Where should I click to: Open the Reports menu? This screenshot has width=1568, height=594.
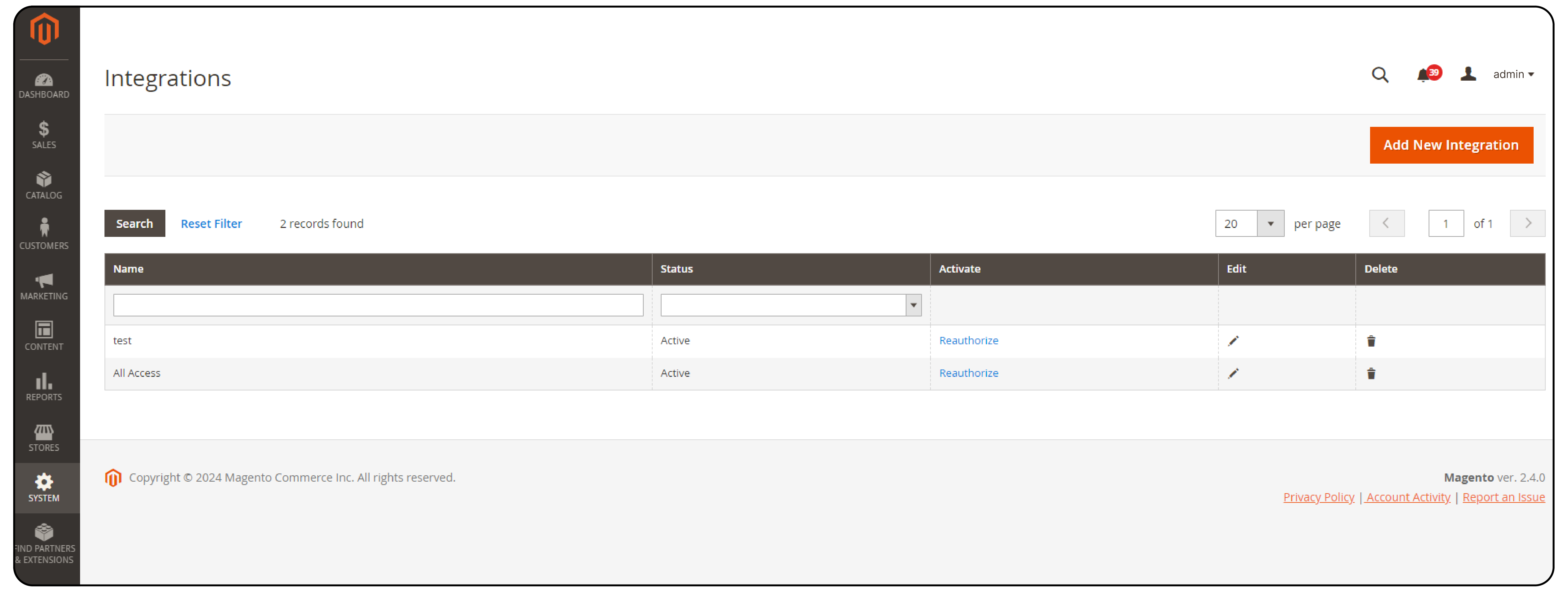point(44,387)
